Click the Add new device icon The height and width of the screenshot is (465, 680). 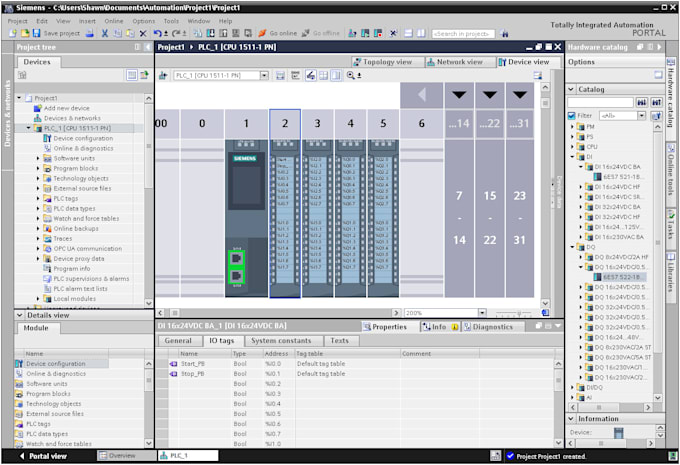[x=38, y=108]
